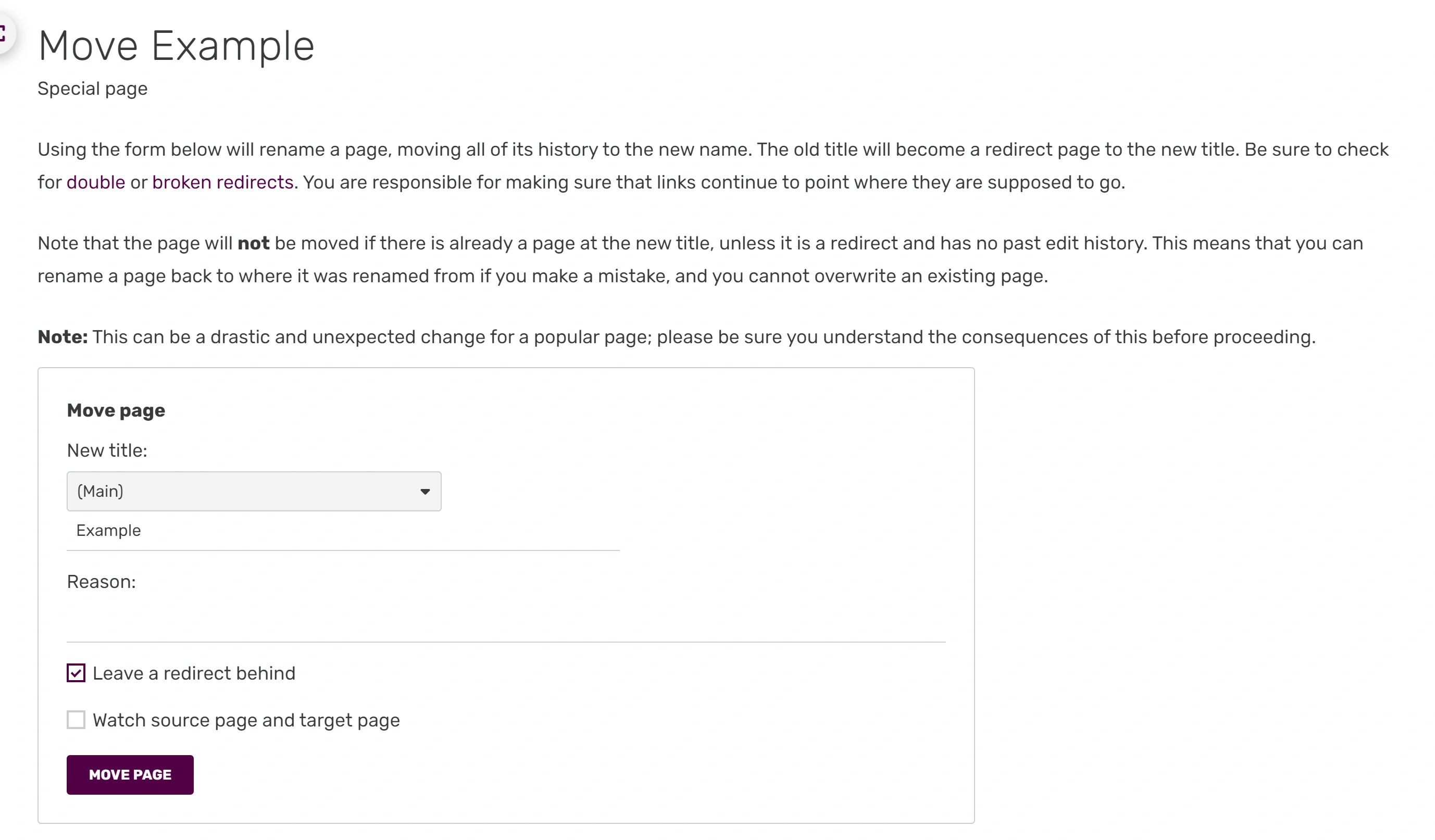Click the checkmark inside the redirect checkbox
Image resolution: width=1435 pixels, height=840 pixels.
pos(76,673)
